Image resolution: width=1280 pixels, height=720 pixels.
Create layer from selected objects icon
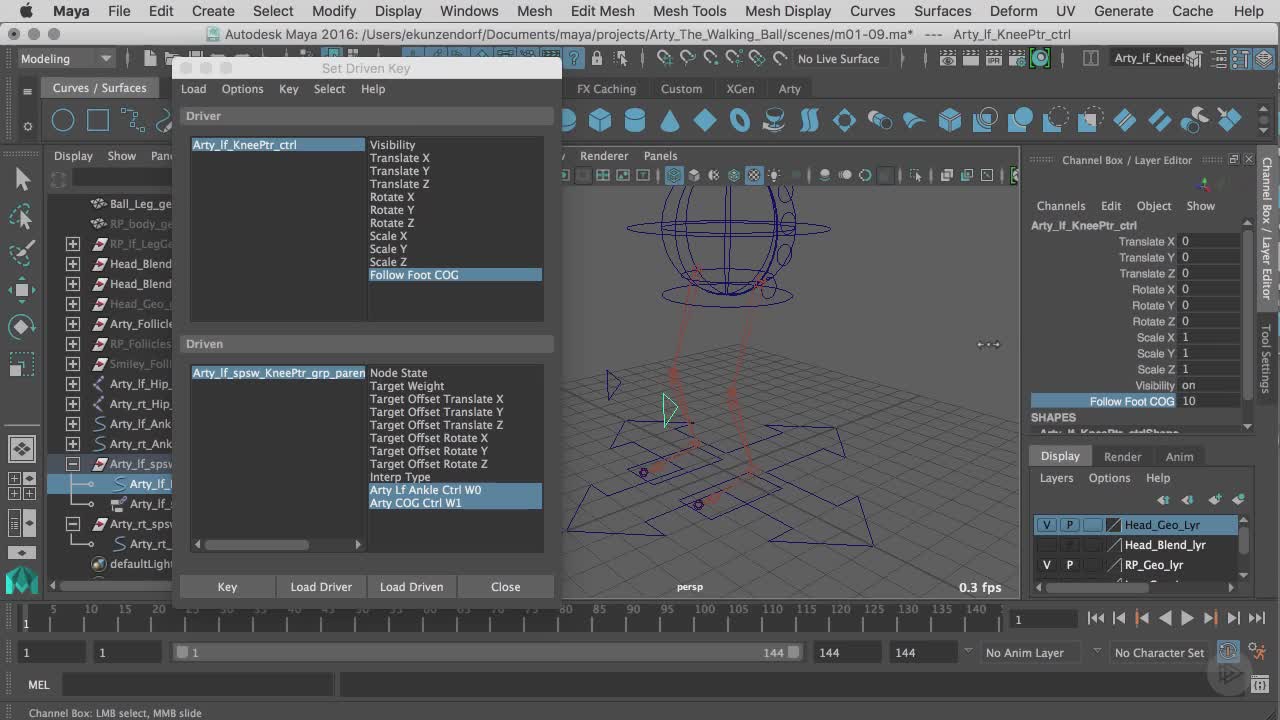coord(1239,499)
